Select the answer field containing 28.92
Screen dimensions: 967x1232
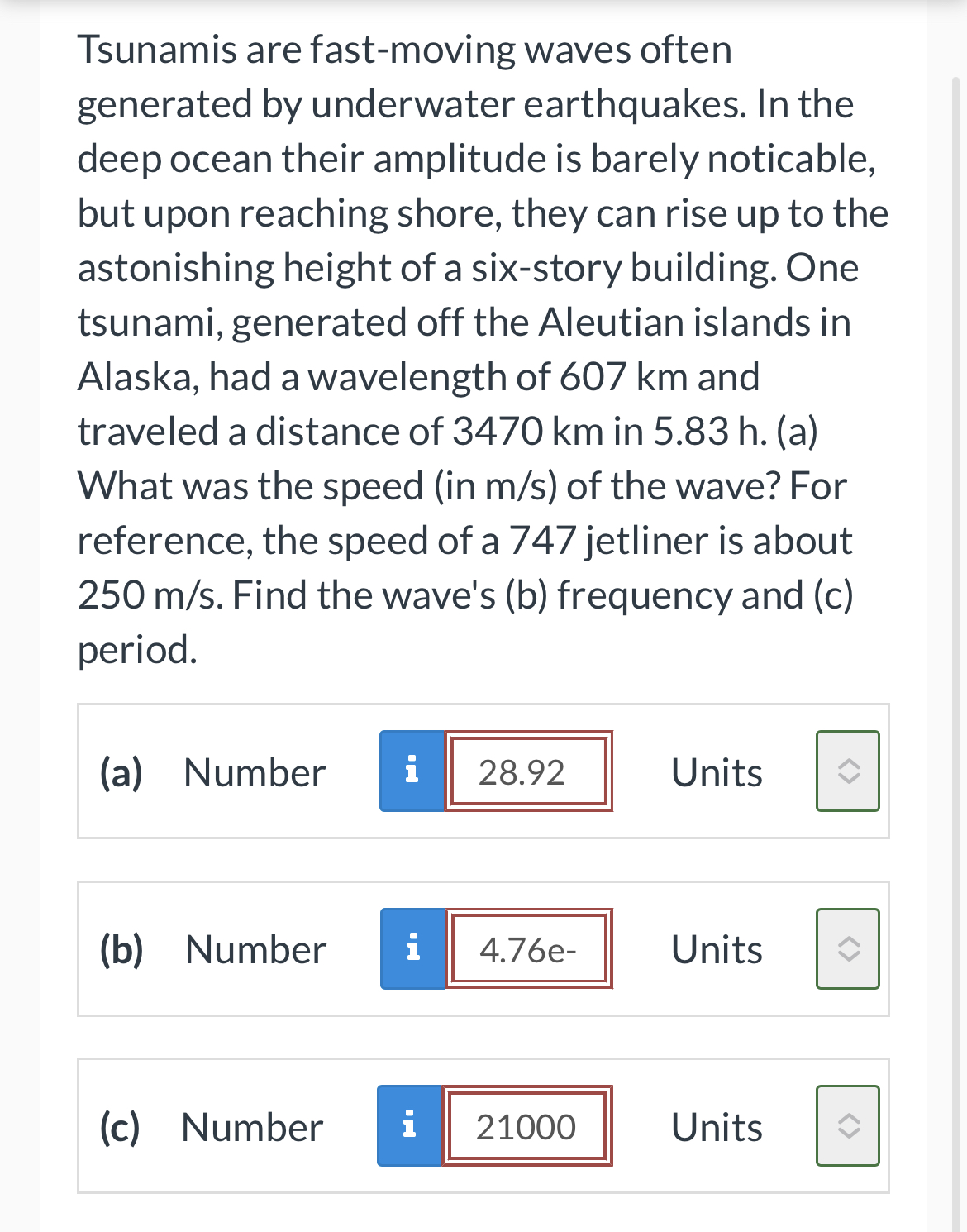tap(528, 771)
